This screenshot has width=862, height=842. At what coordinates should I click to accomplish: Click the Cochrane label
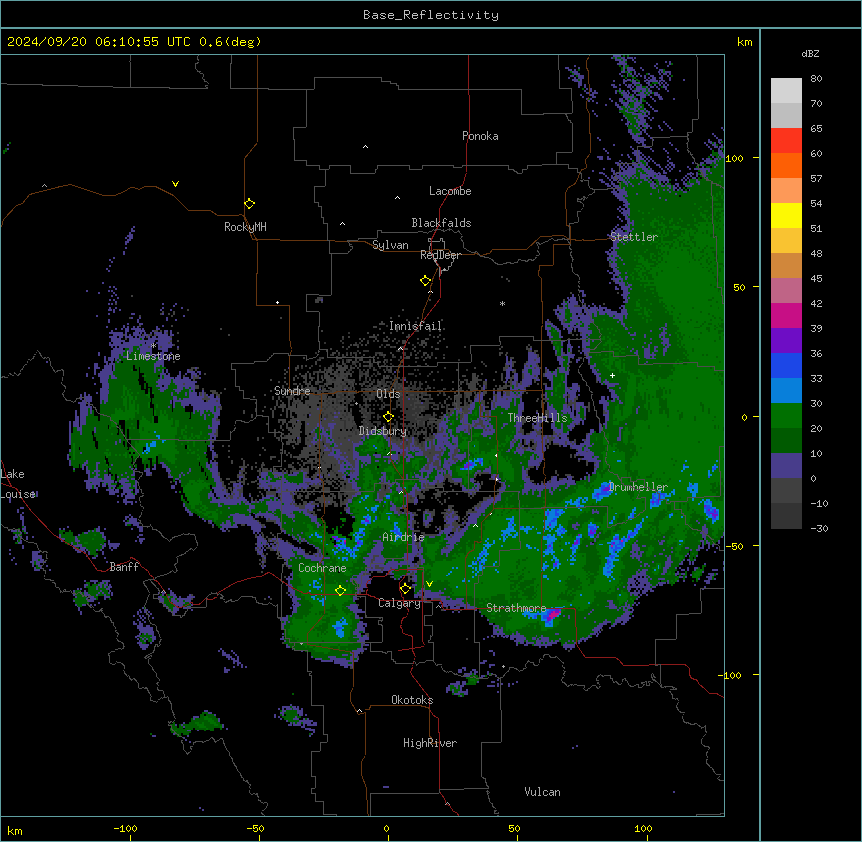pyautogui.click(x=322, y=568)
